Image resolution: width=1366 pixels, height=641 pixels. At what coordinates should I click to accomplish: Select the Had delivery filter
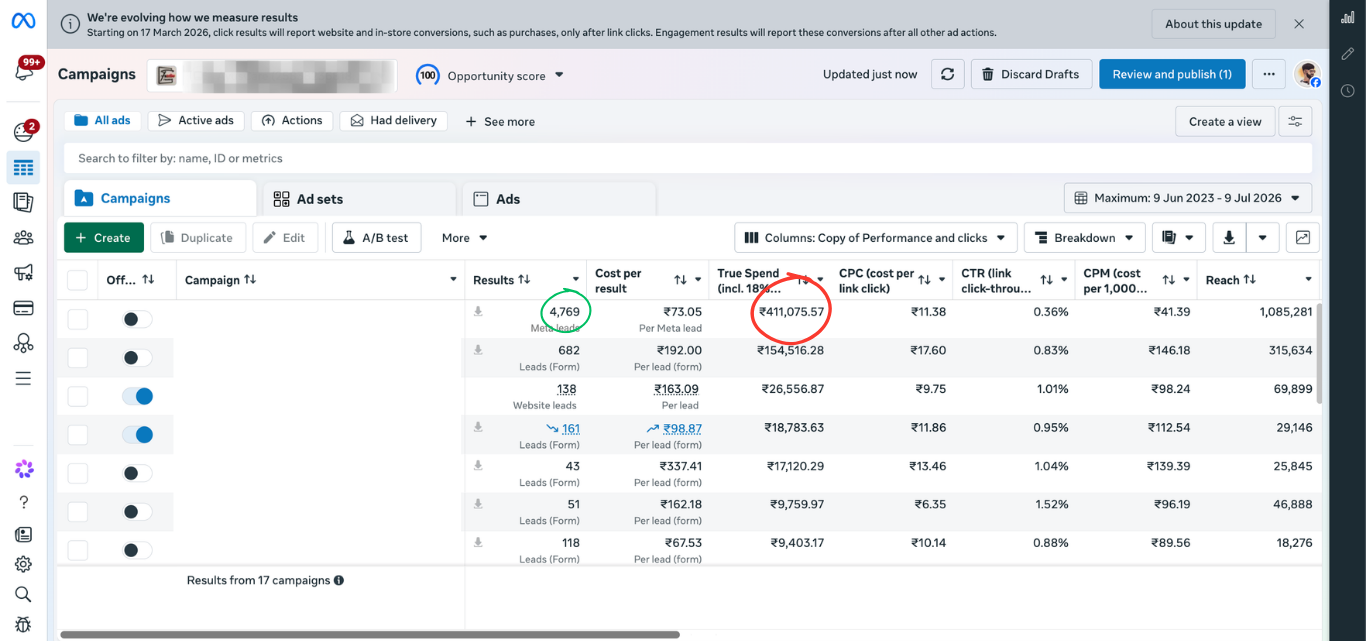(x=393, y=120)
